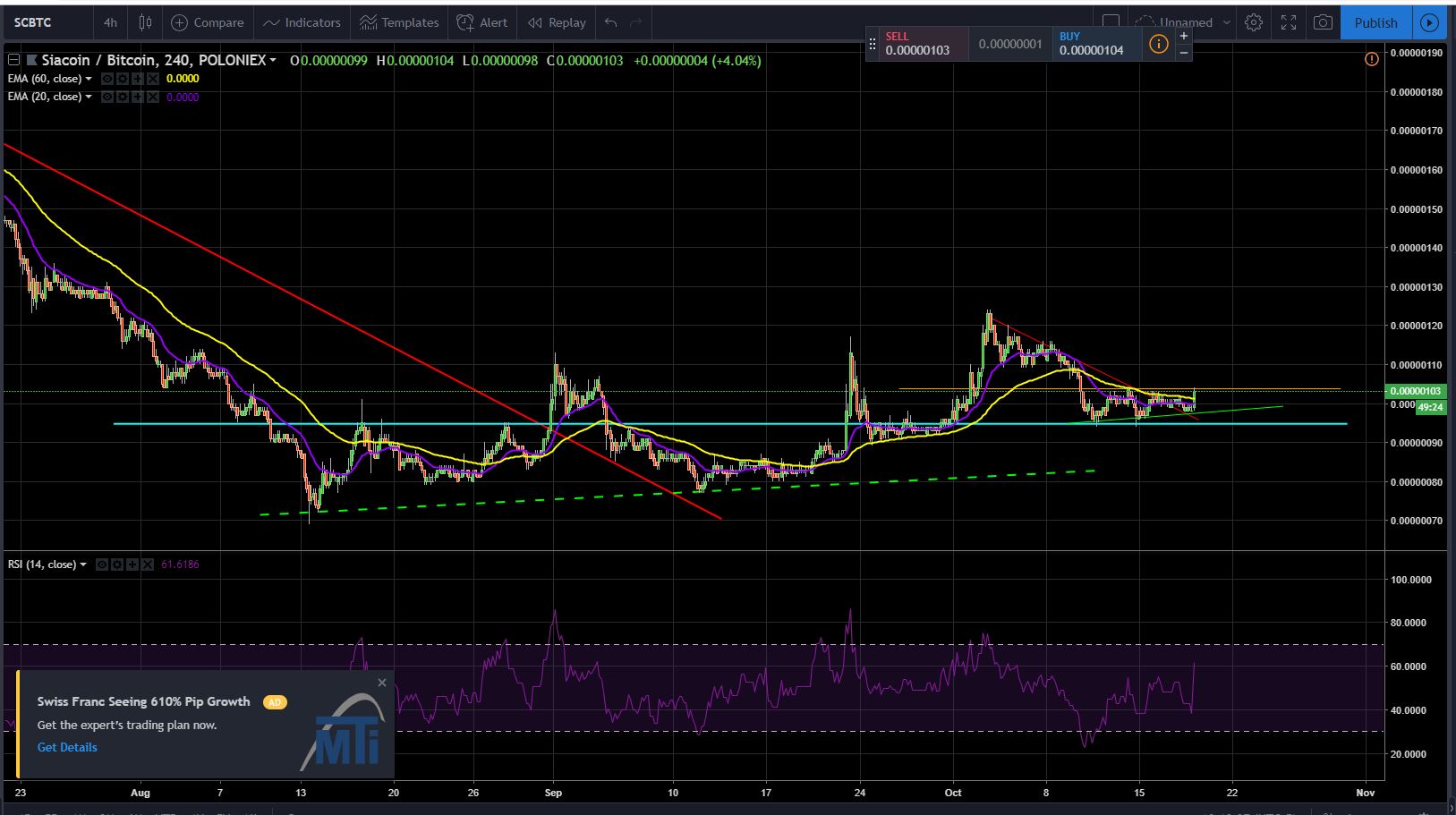The height and width of the screenshot is (815, 1456).
Task: Remove the EMA 60 indicator
Action: tap(153, 79)
